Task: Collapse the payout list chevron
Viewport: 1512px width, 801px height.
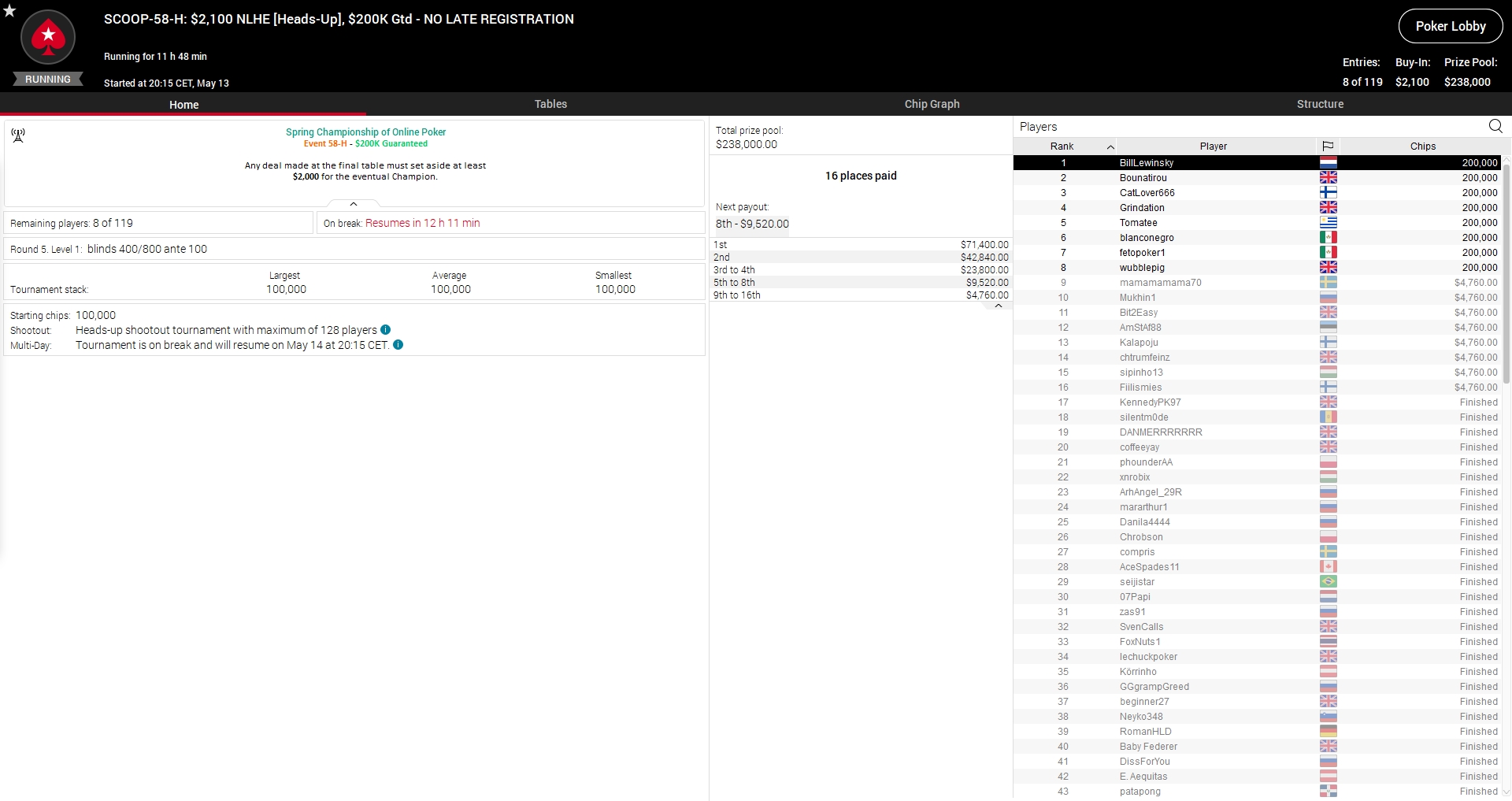Action: (x=999, y=306)
